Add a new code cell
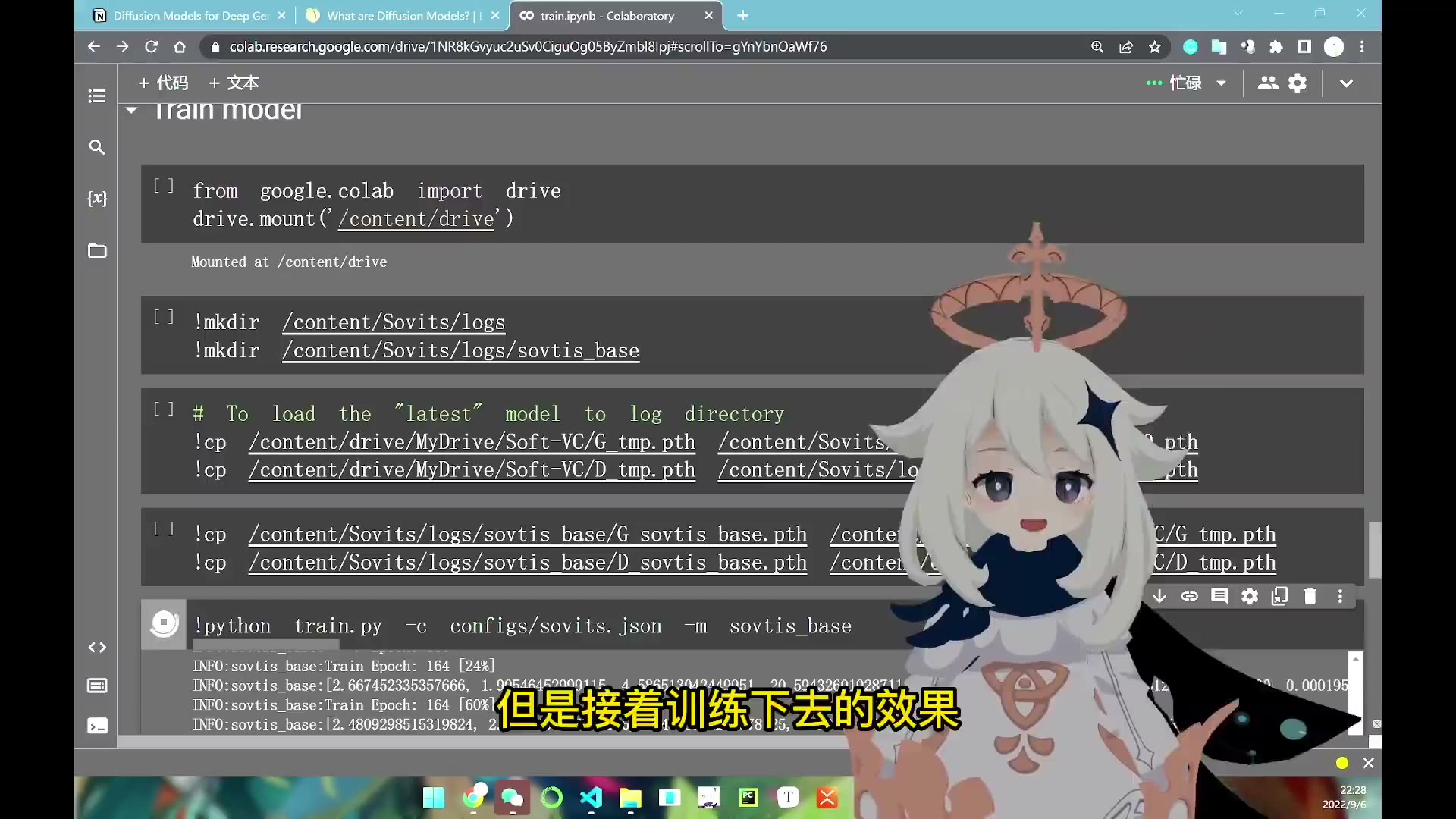This screenshot has height=819, width=1456. (163, 83)
